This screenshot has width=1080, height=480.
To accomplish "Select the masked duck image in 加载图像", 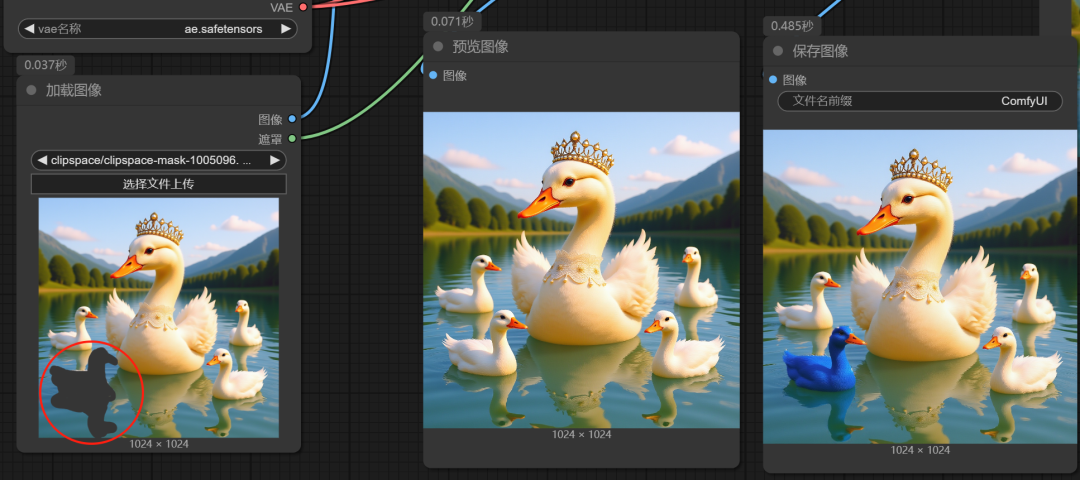I will [158, 317].
